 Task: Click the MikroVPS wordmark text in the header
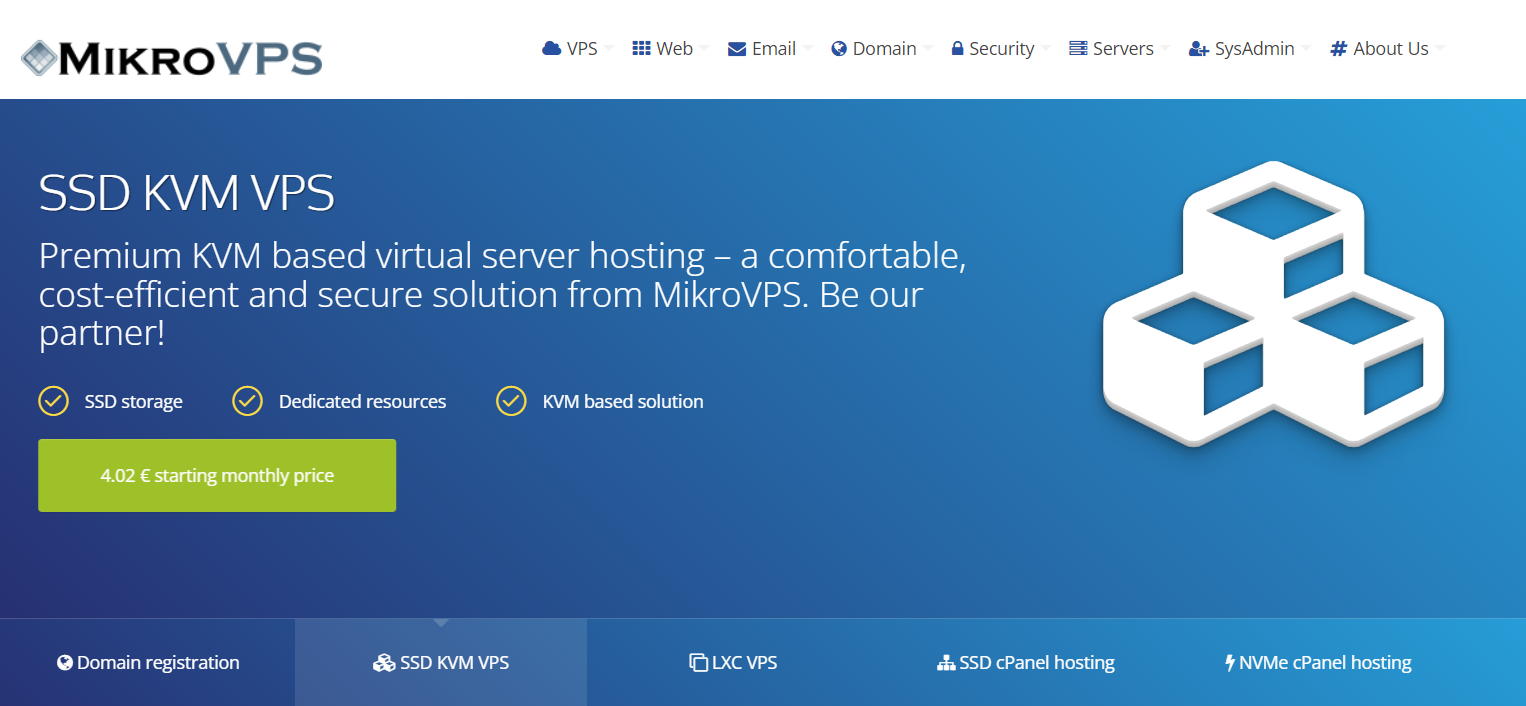190,59
